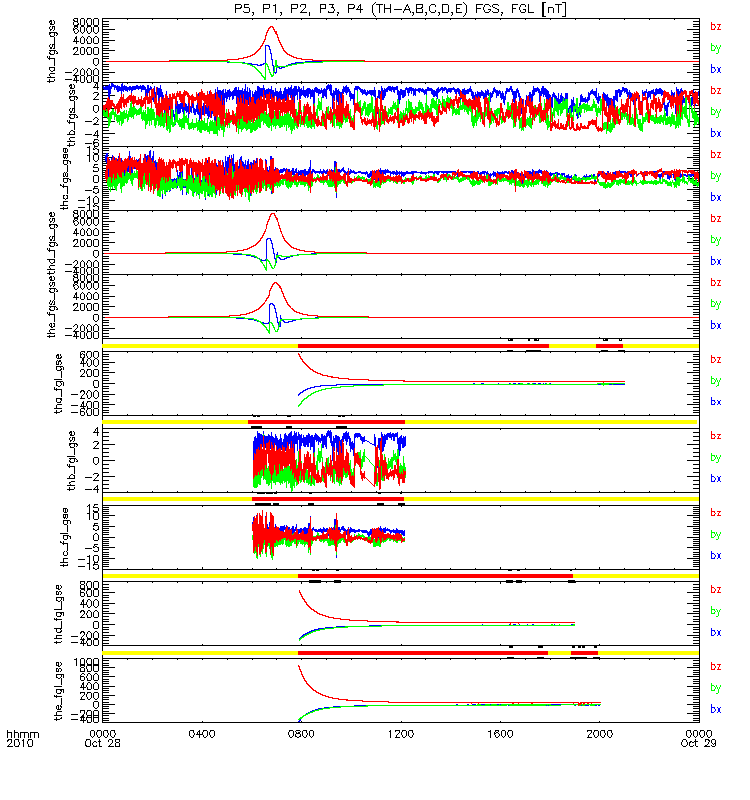Click the green by legend in thb_fgs_gse panel
Screen dimensions: 750x800
(716, 112)
